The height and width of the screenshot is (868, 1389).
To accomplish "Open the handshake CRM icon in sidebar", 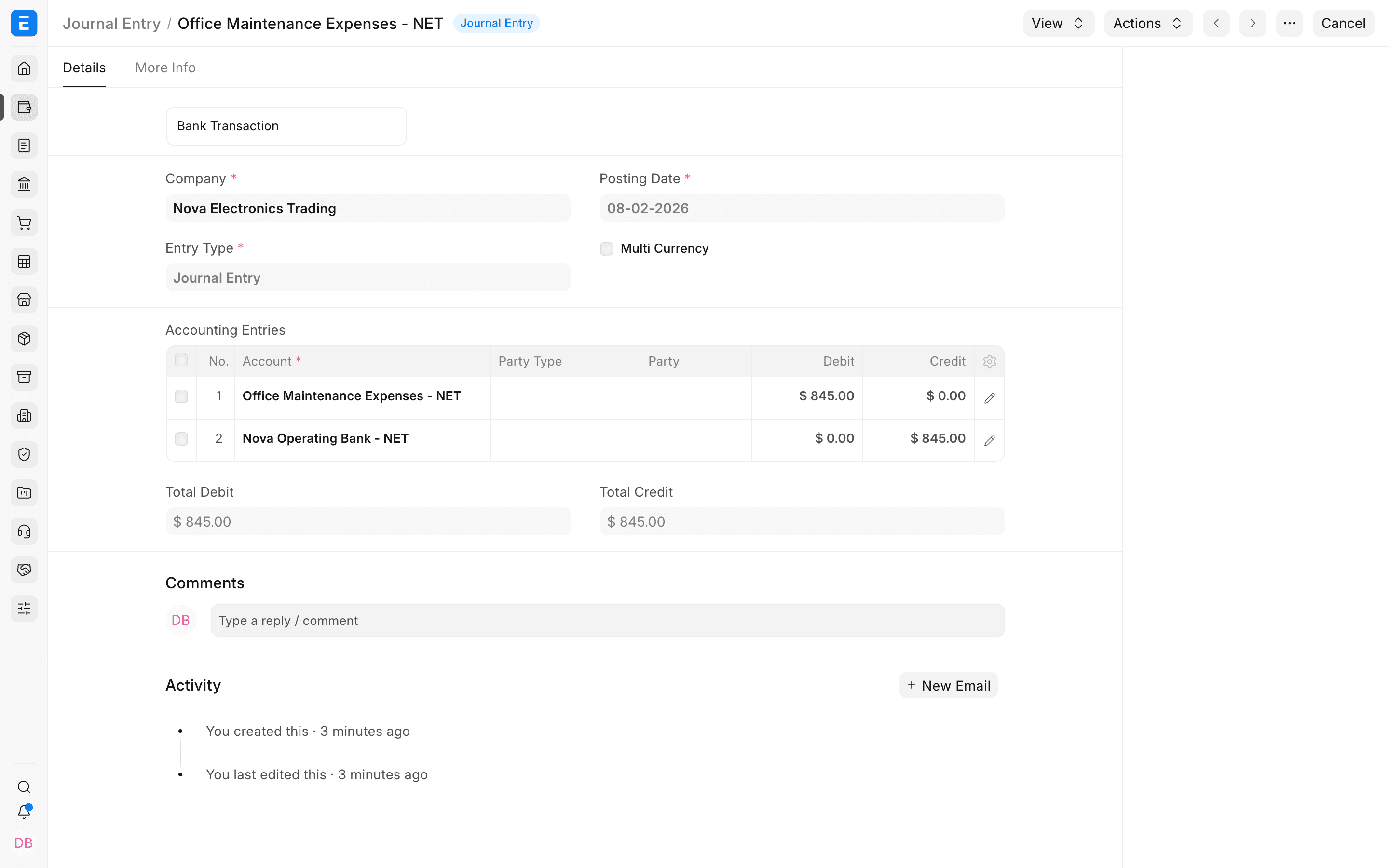I will tap(24, 570).
